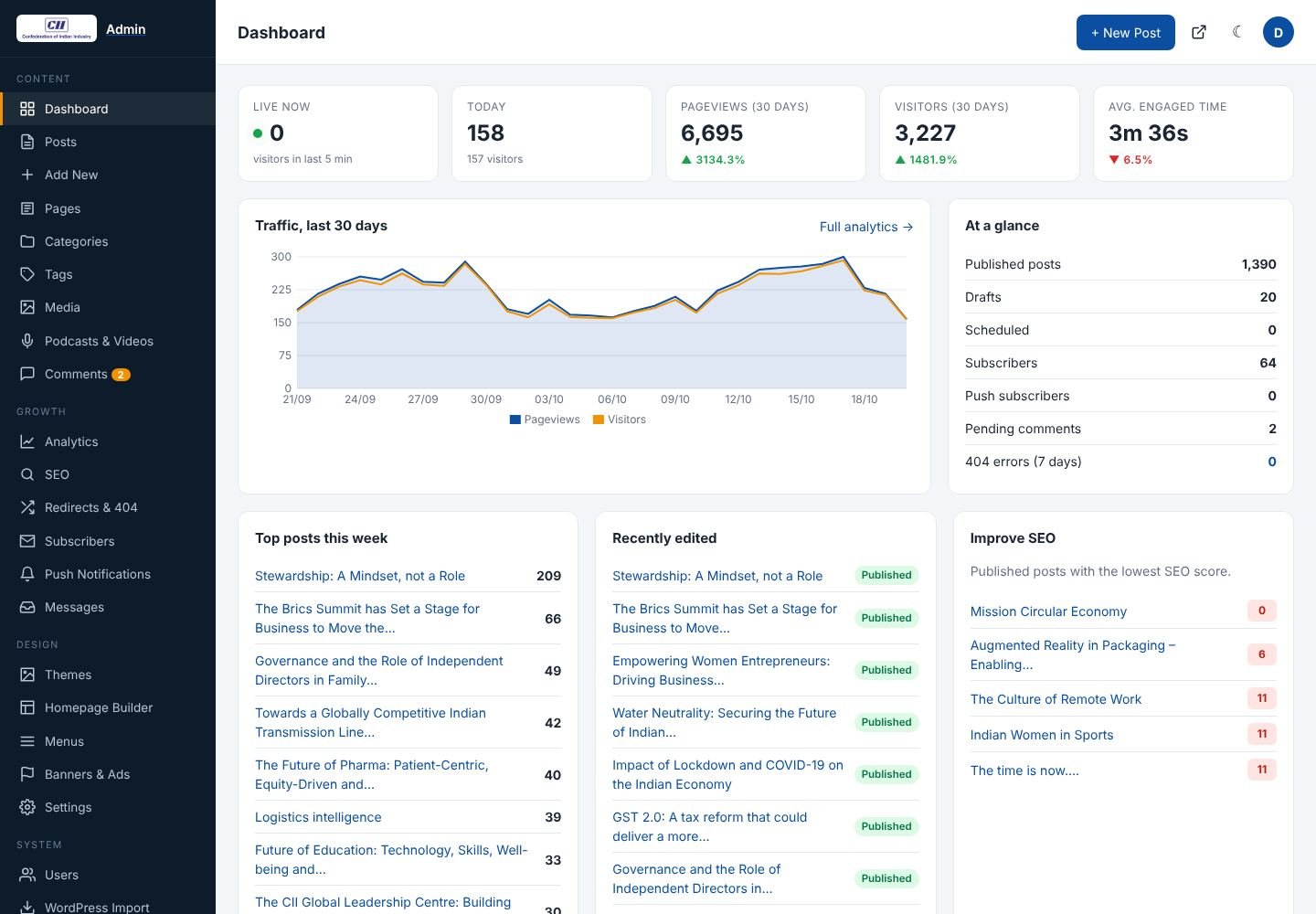Click the Pageviews (30 days) stat card

(766, 133)
